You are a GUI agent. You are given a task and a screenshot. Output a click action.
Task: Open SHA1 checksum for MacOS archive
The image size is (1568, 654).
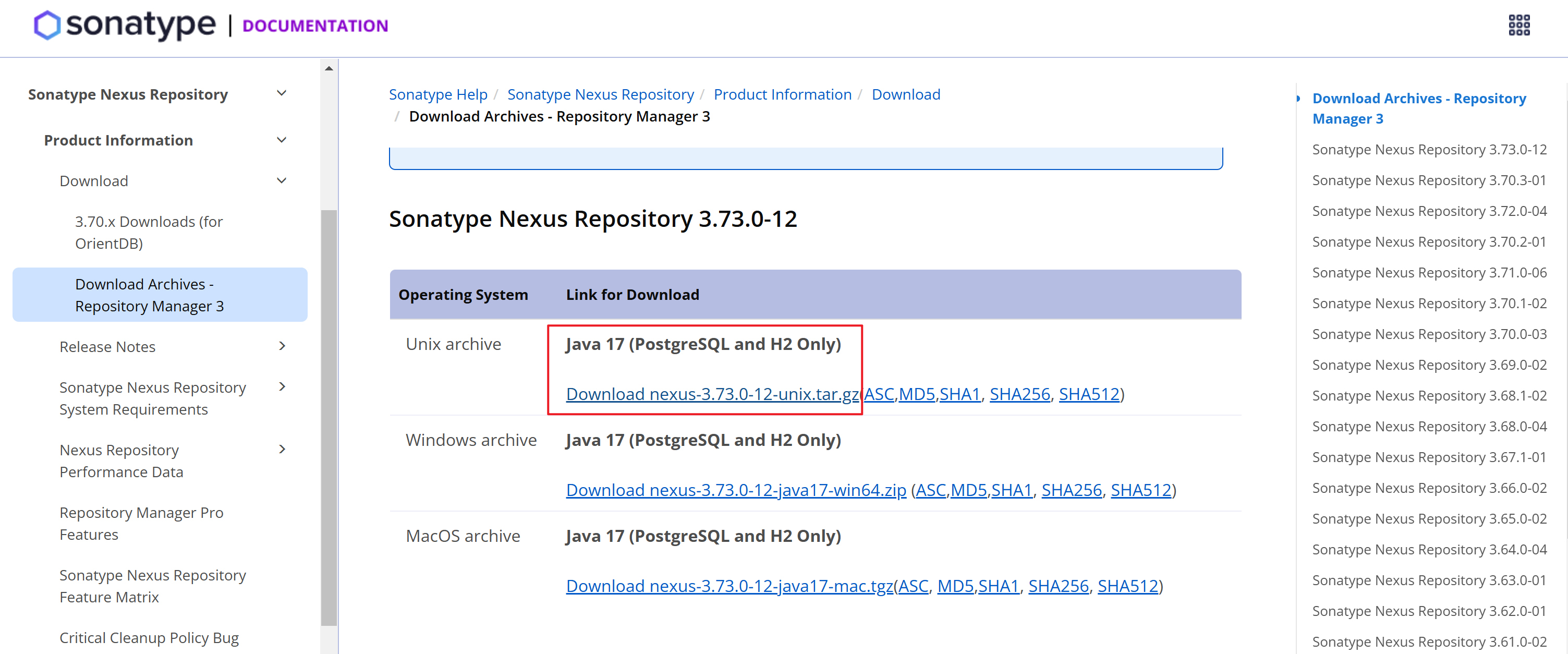point(999,586)
